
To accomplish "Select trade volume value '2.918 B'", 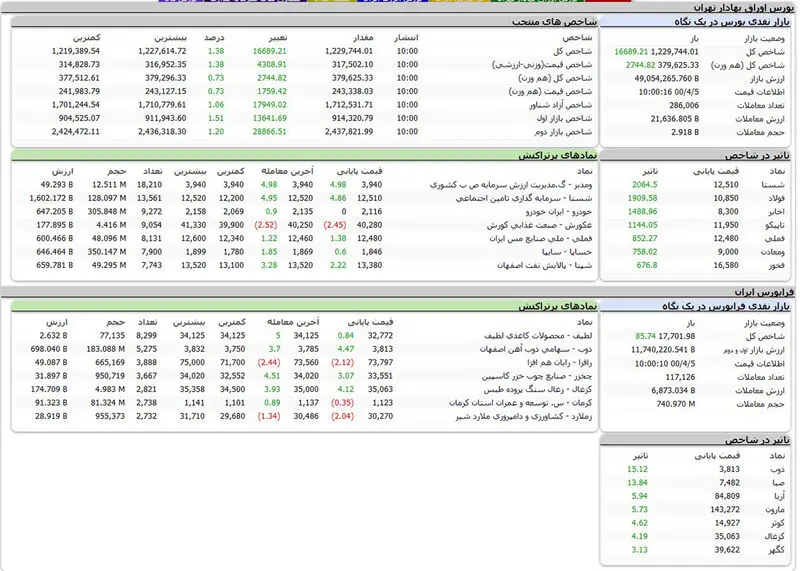I will [x=685, y=132].
